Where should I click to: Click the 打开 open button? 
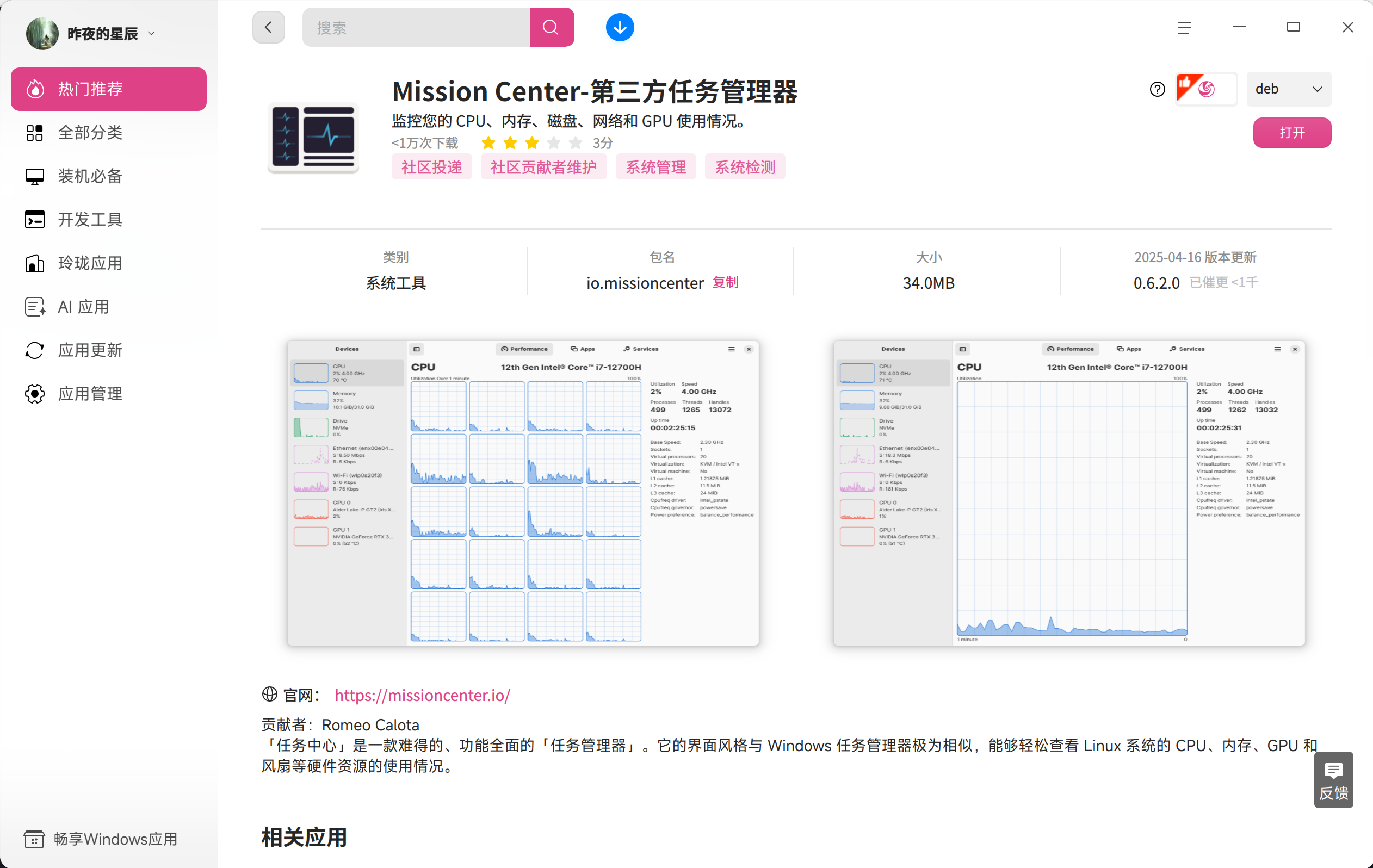1291,133
